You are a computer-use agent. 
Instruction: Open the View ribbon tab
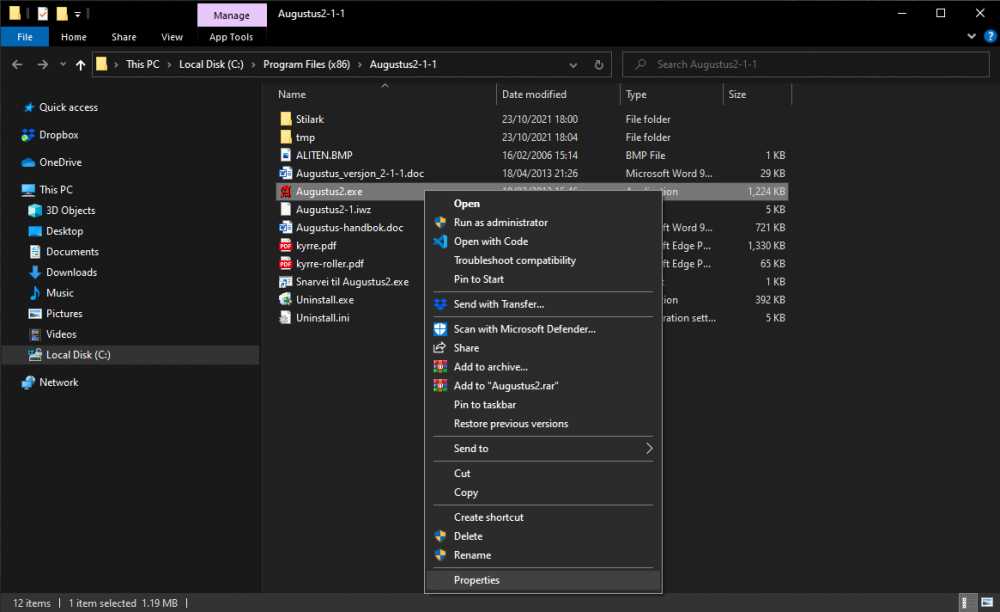[172, 37]
